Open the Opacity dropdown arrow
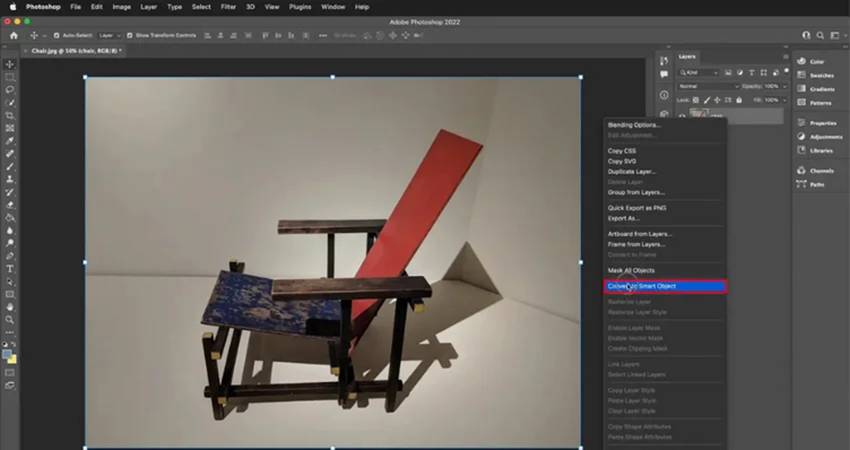 pyautogui.click(x=784, y=86)
